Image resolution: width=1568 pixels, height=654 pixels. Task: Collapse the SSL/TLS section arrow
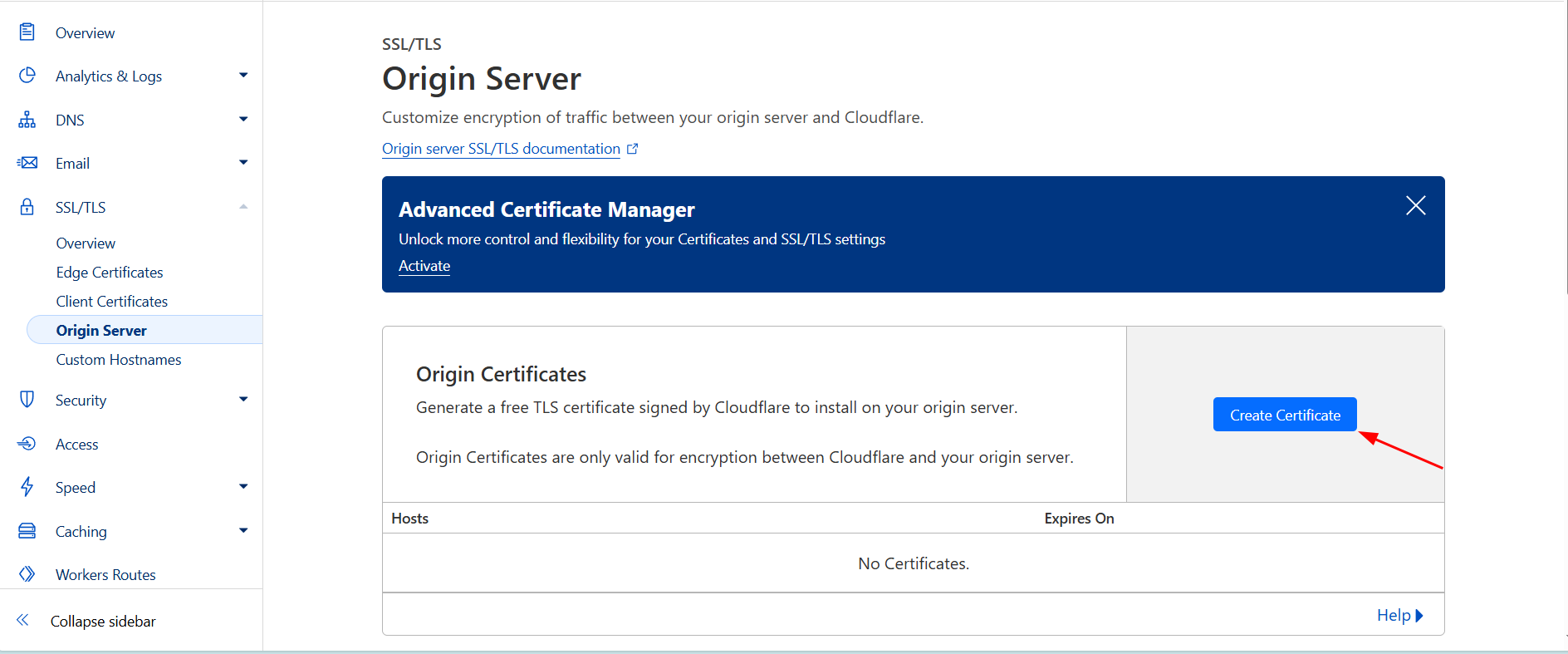pyautogui.click(x=243, y=207)
